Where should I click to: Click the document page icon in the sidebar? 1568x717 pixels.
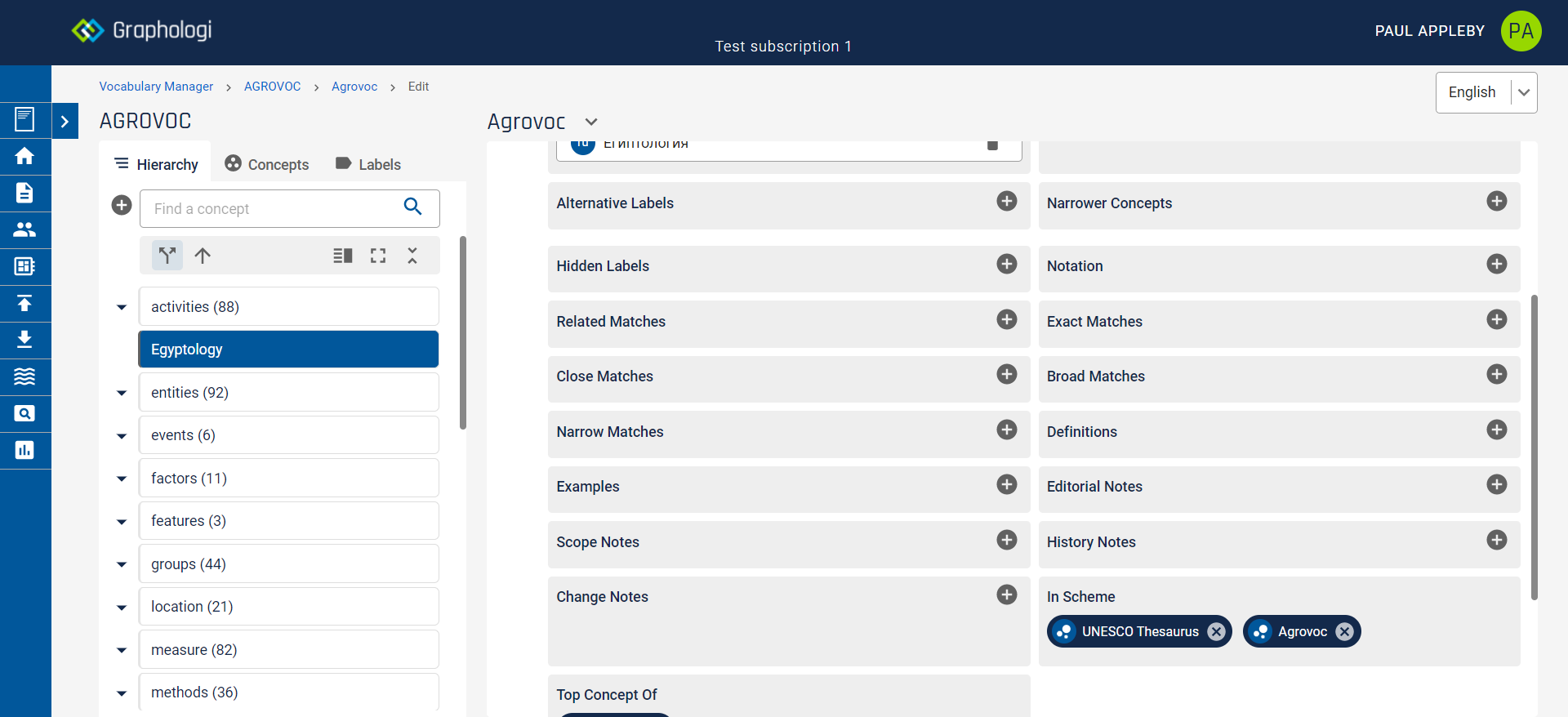pyautogui.click(x=24, y=193)
